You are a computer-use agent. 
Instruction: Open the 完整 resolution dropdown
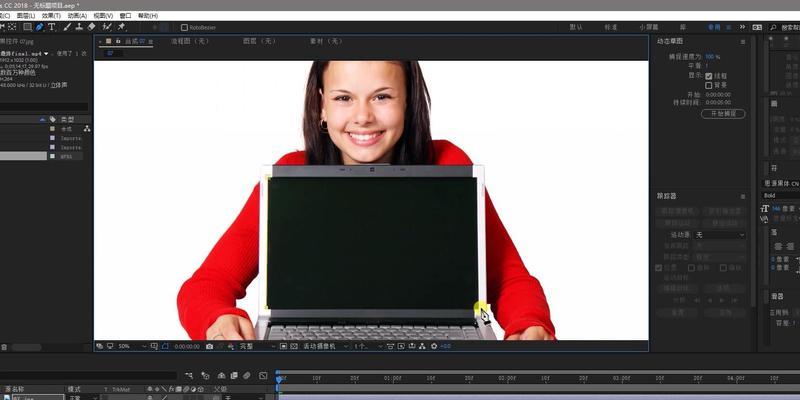pos(256,346)
